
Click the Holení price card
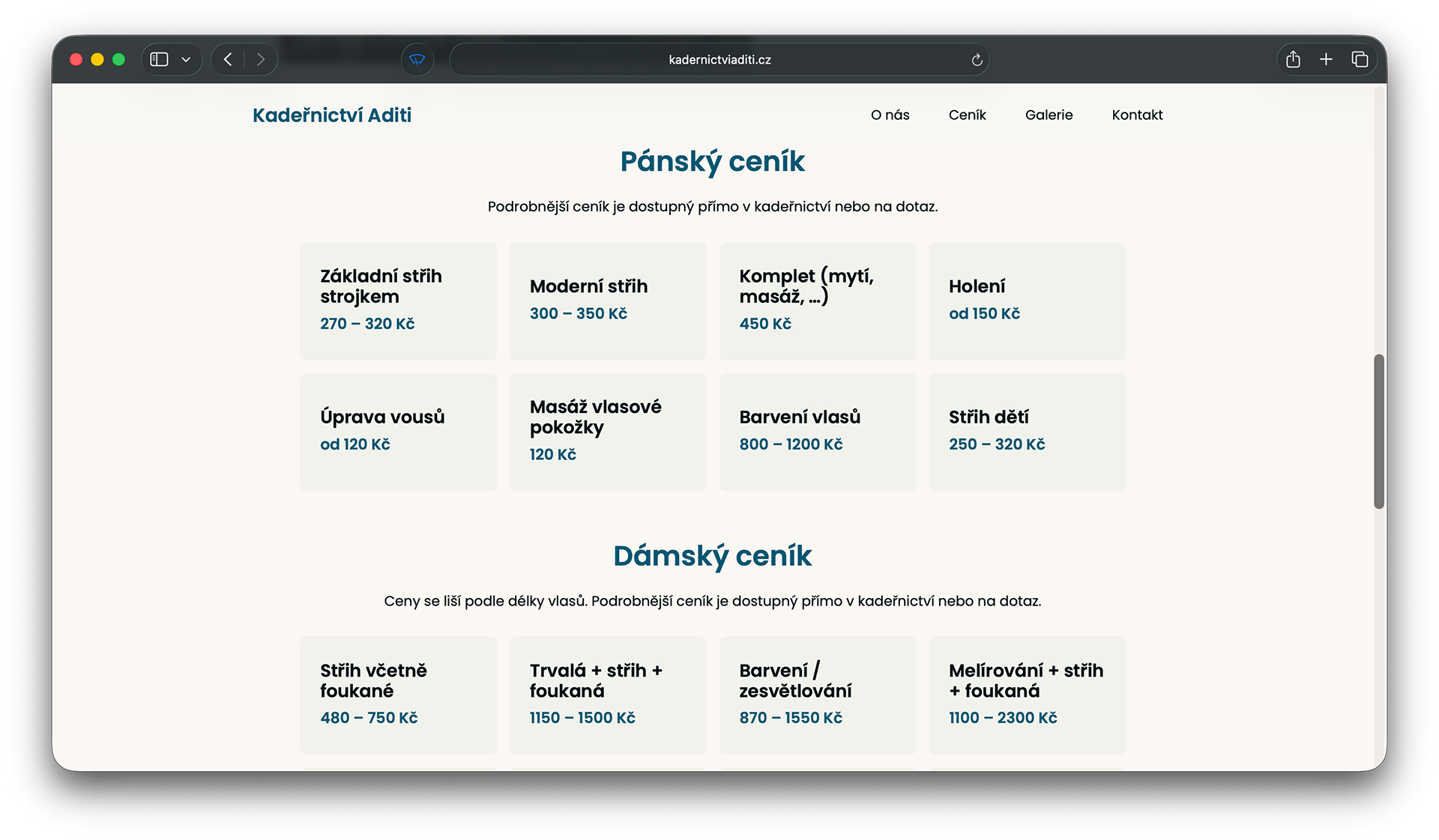tap(1027, 300)
